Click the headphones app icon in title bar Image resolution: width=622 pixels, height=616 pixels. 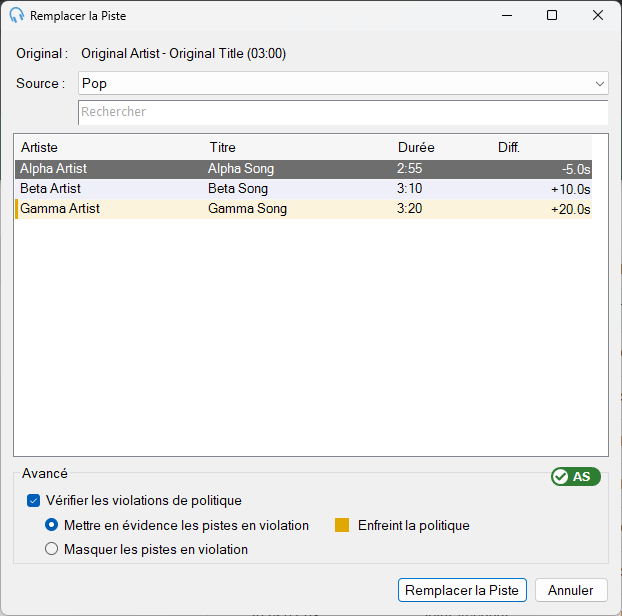[17, 15]
